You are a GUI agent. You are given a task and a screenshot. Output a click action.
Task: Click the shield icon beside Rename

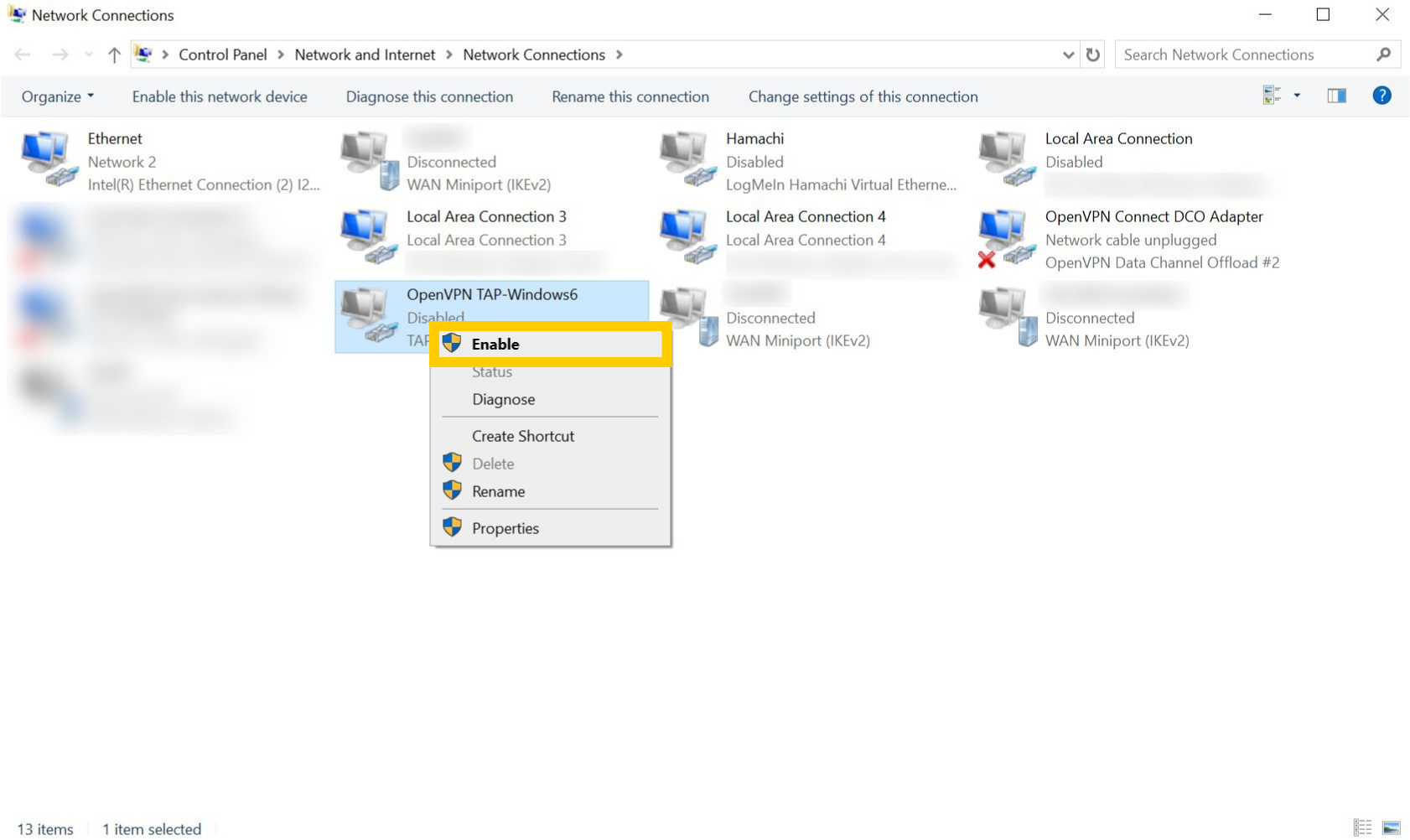(x=452, y=490)
